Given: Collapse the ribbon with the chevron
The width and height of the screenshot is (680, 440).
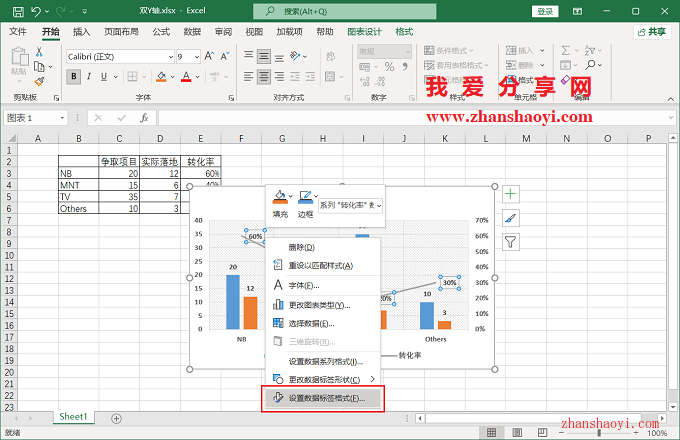Looking at the screenshot, I should (x=670, y=99).
